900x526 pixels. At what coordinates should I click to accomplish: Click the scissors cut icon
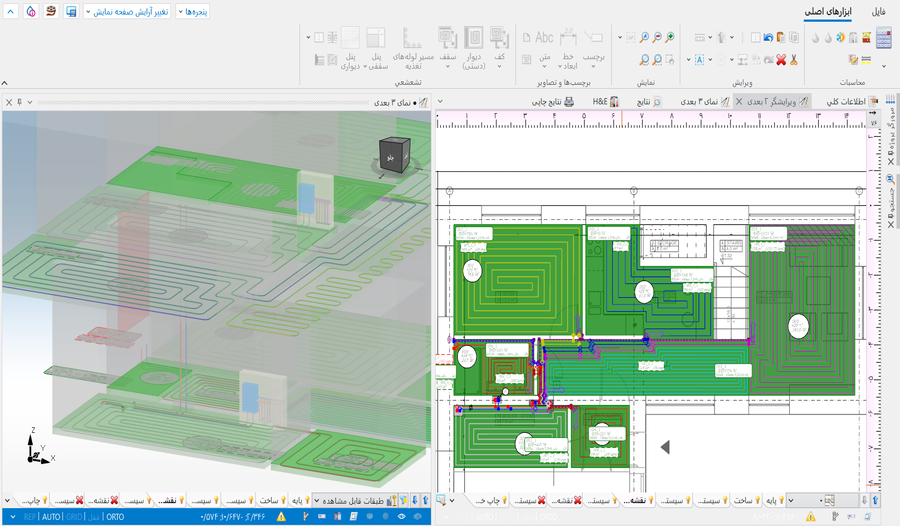tap(793, 60)
